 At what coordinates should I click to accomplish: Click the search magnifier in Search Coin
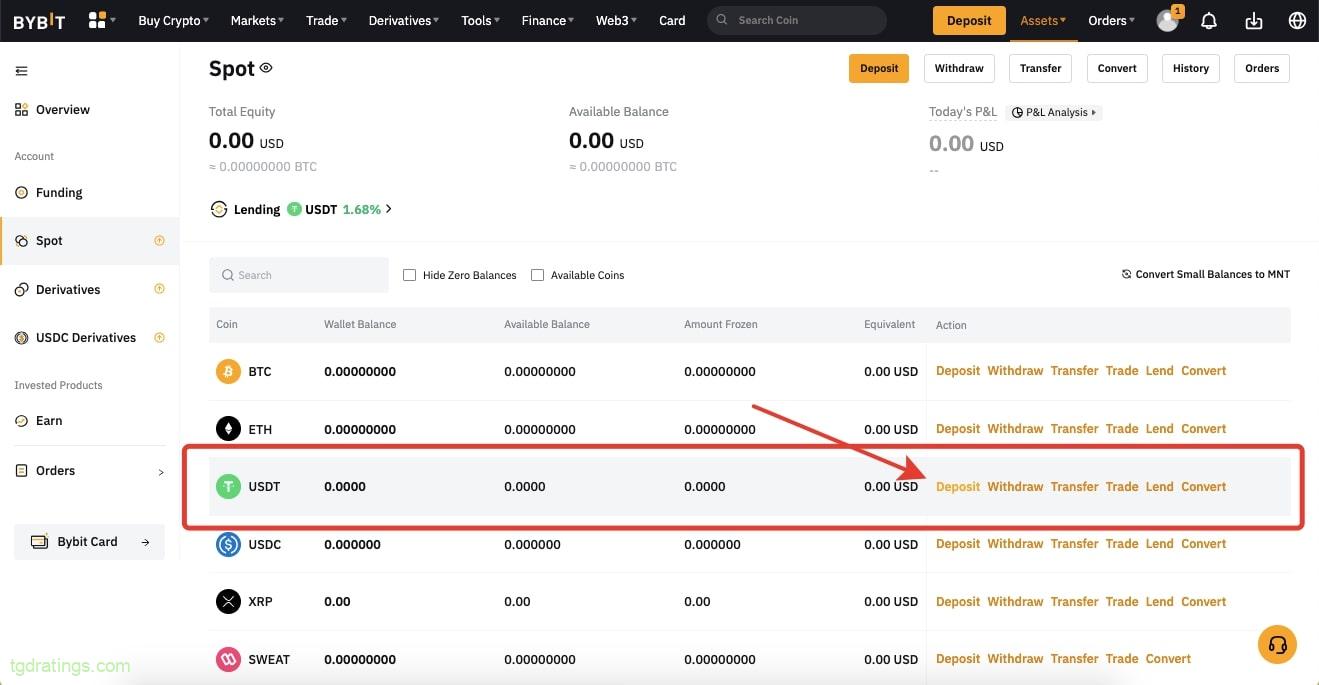click(x=722, y=20)
